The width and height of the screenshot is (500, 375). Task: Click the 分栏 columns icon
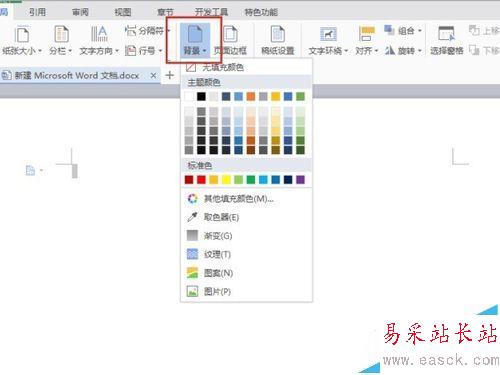[x=61, y=34]
